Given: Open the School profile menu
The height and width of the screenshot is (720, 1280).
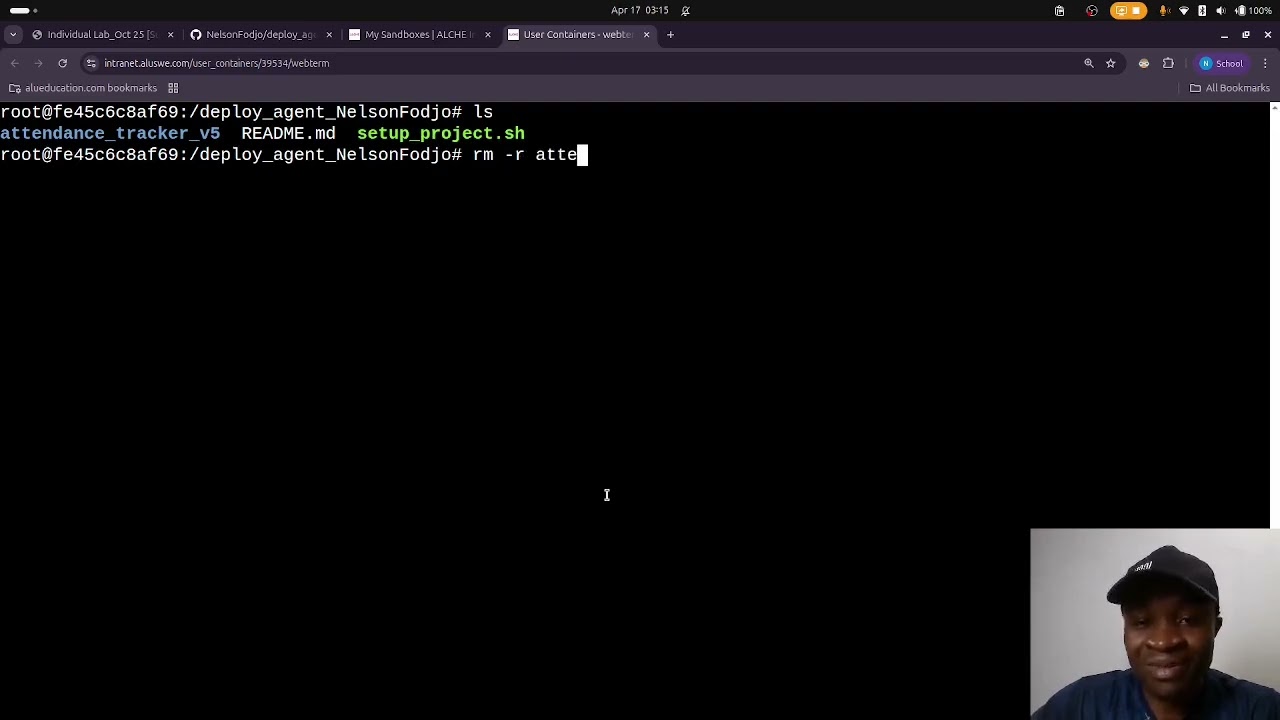Looking at the screenshot, I should pos(1222,63).
